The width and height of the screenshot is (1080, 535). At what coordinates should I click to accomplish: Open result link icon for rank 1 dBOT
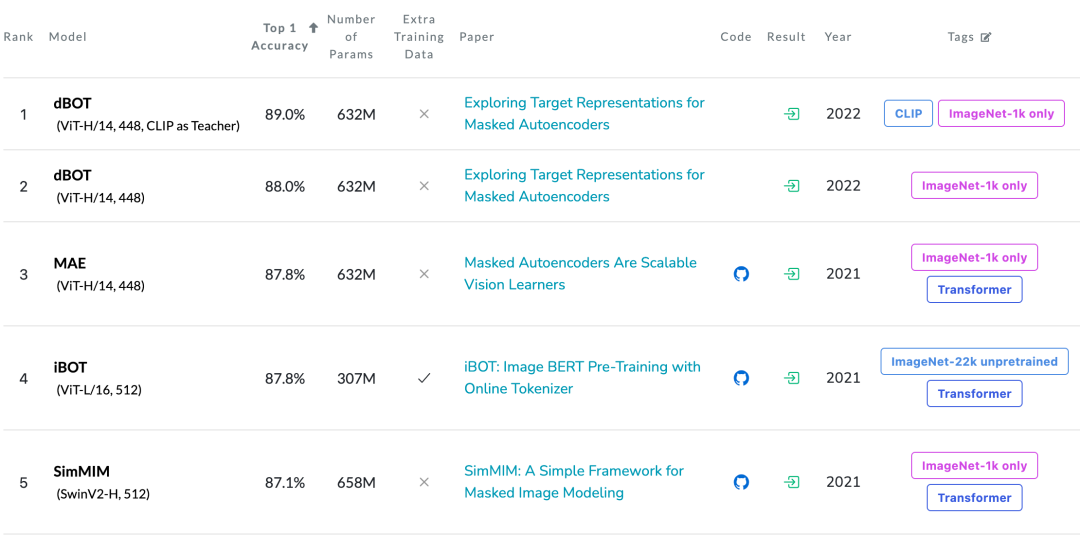pyautogui.click(x=792, y=114)
